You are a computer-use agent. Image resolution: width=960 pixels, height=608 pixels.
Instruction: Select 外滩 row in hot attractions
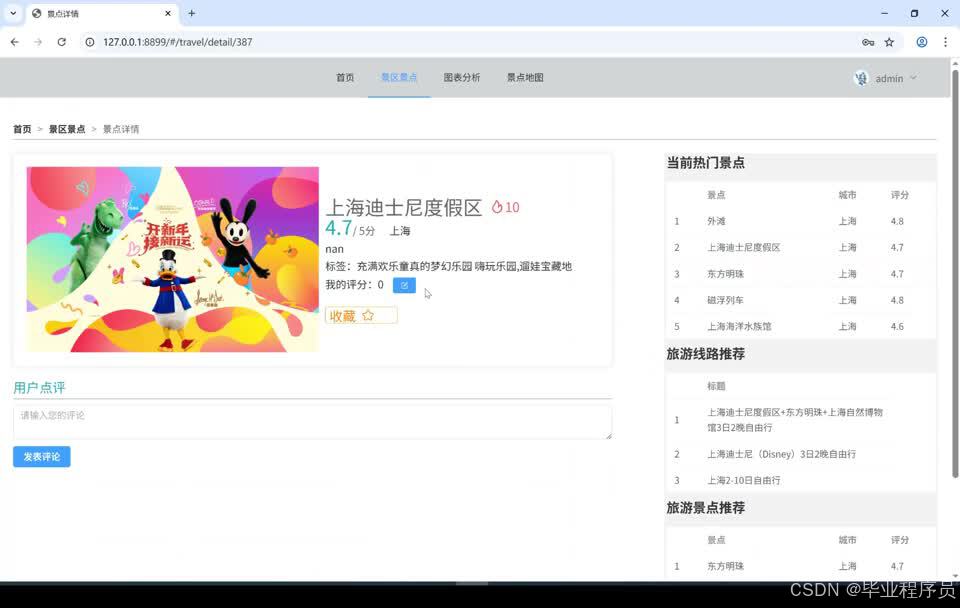tap(800, 221)
